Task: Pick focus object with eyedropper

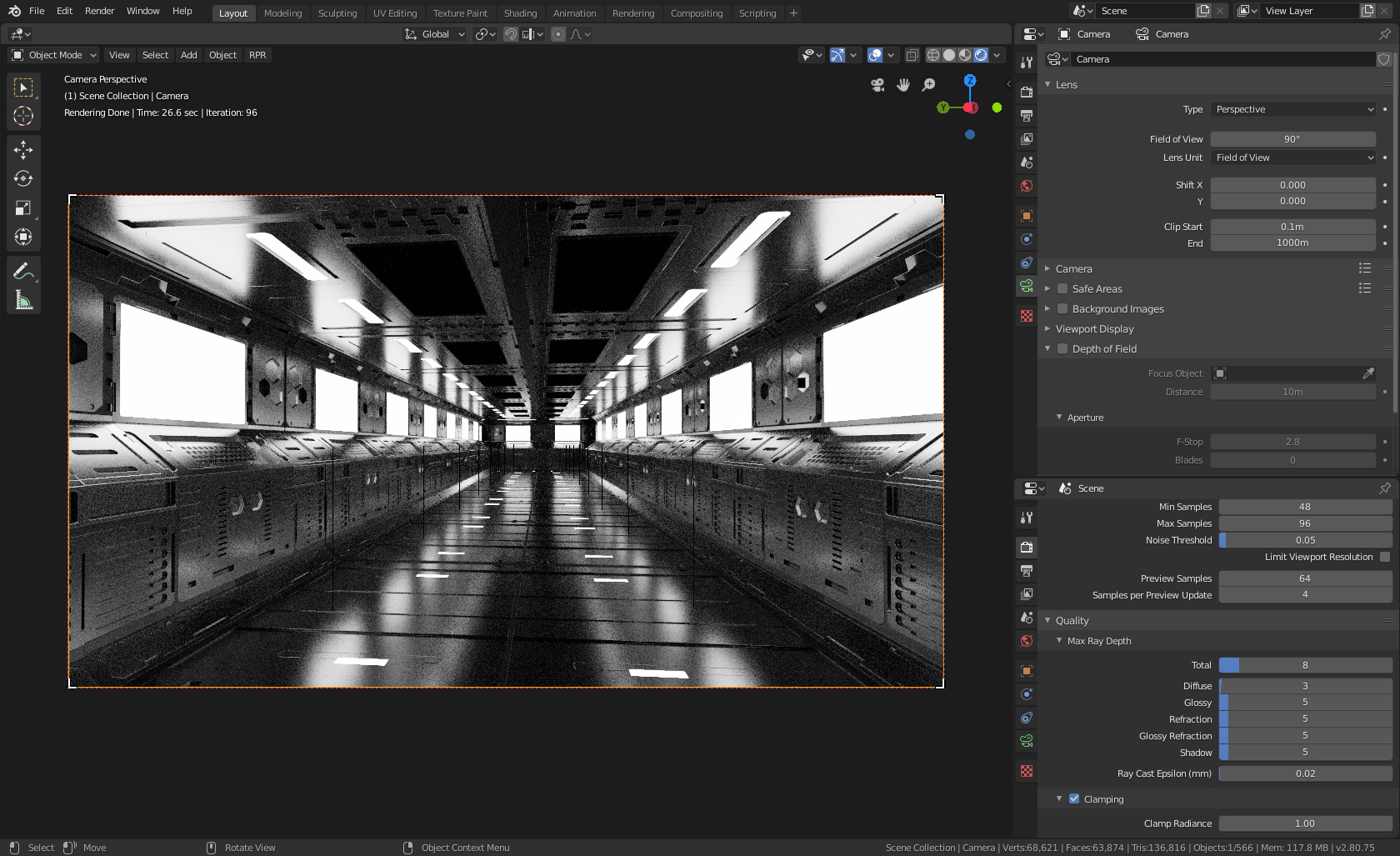Action: pos(1367,373)
